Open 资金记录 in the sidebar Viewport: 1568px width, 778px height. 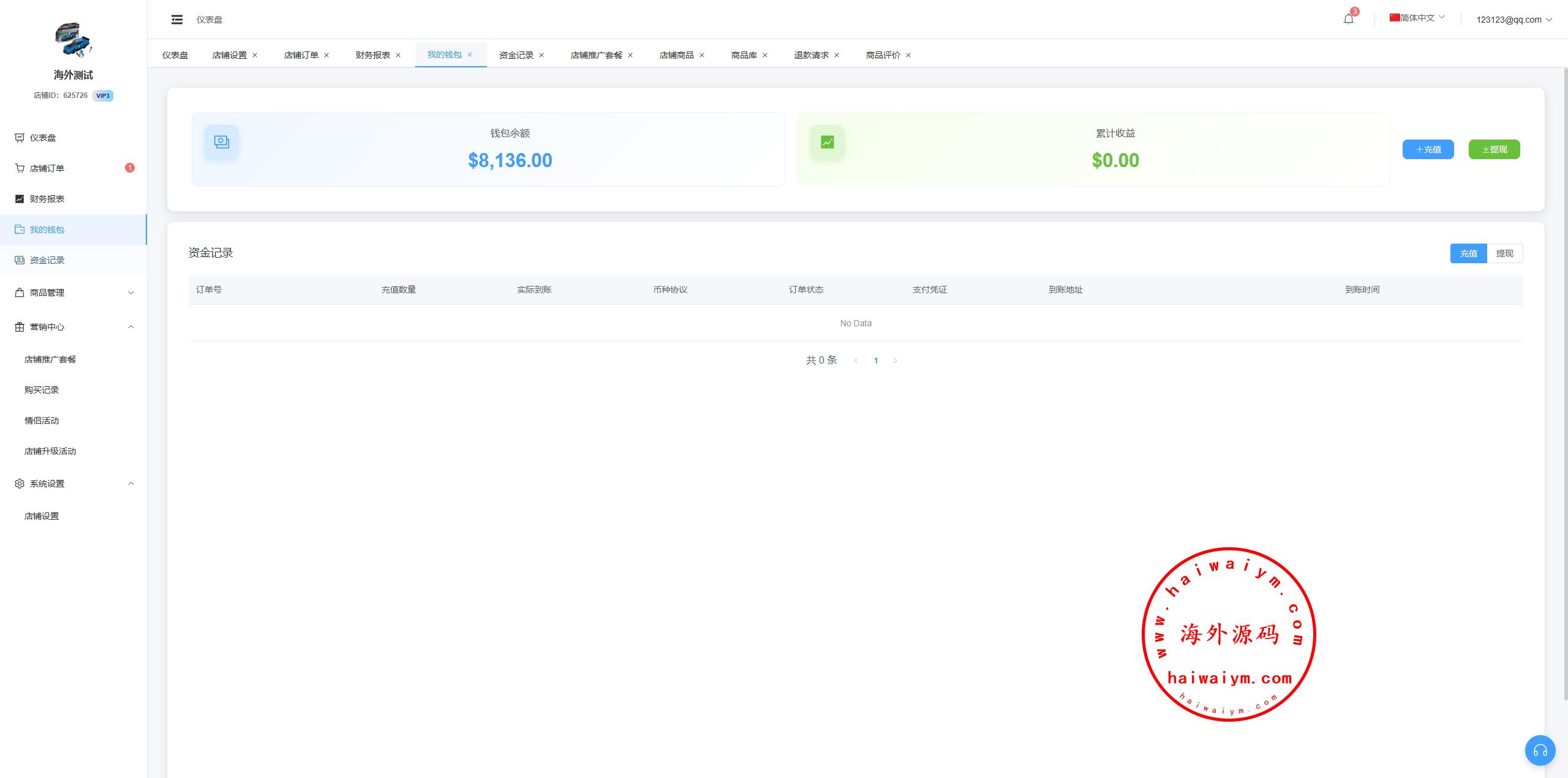coord(47,260)
